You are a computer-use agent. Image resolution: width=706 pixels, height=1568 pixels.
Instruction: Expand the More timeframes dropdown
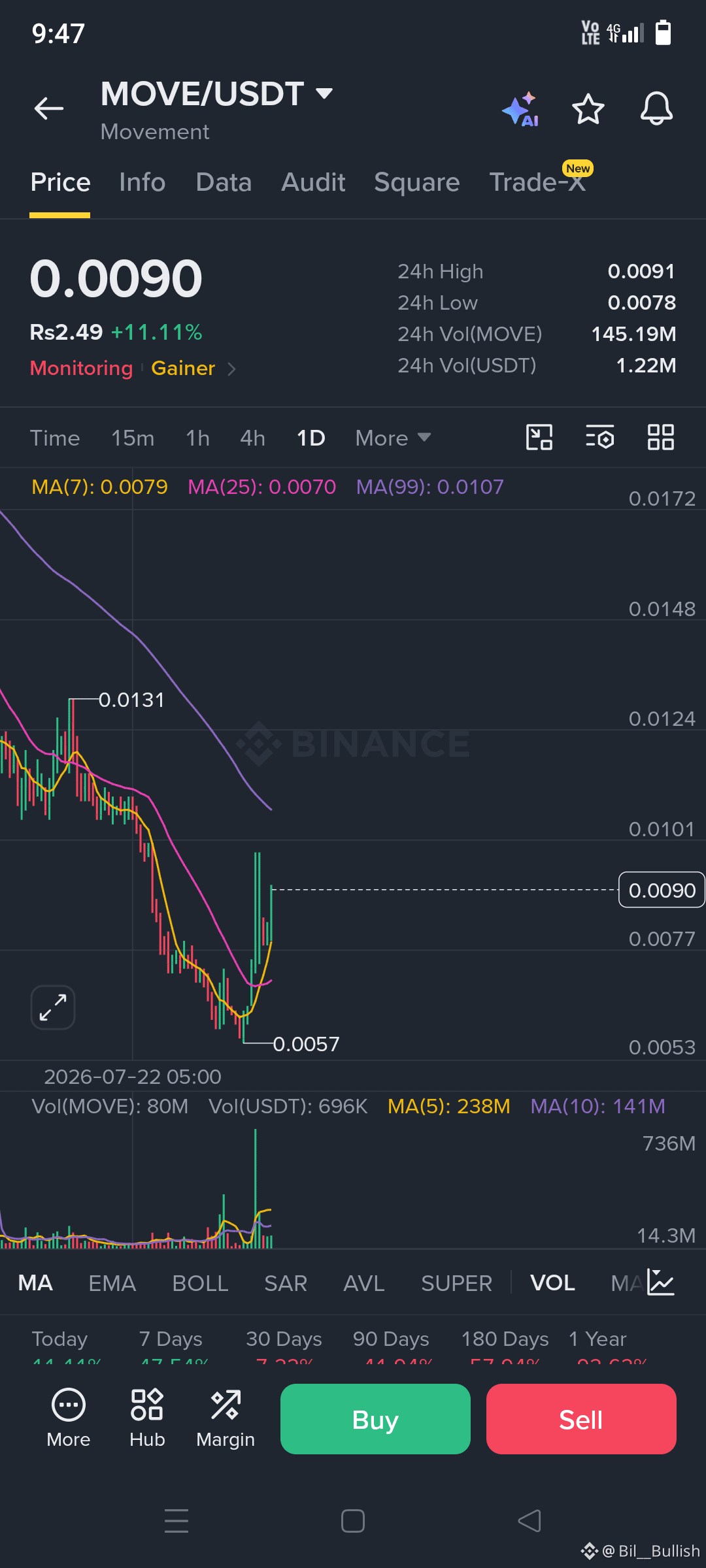click(393, 438)
